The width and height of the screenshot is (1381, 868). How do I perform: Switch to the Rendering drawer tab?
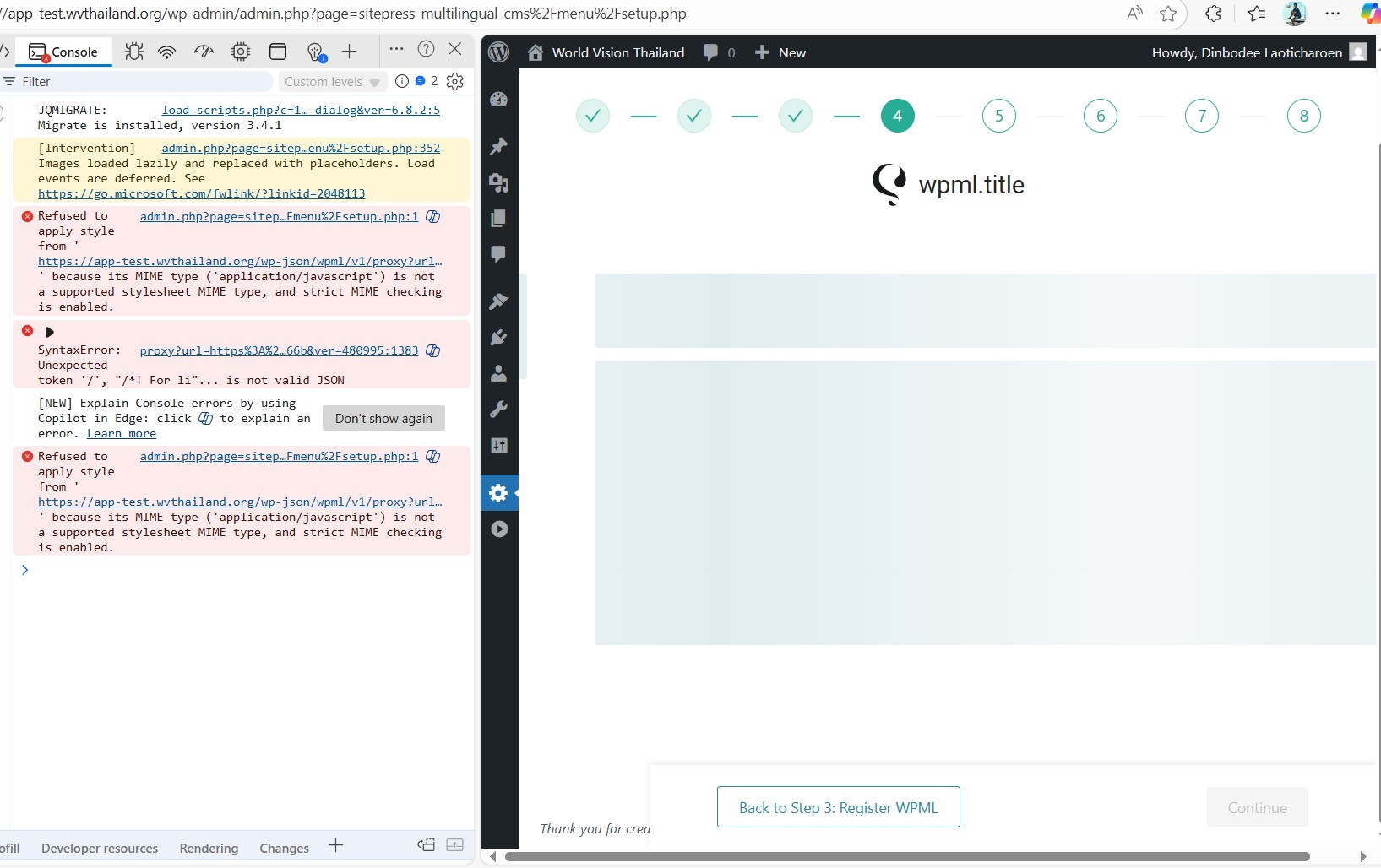[209, 848]
